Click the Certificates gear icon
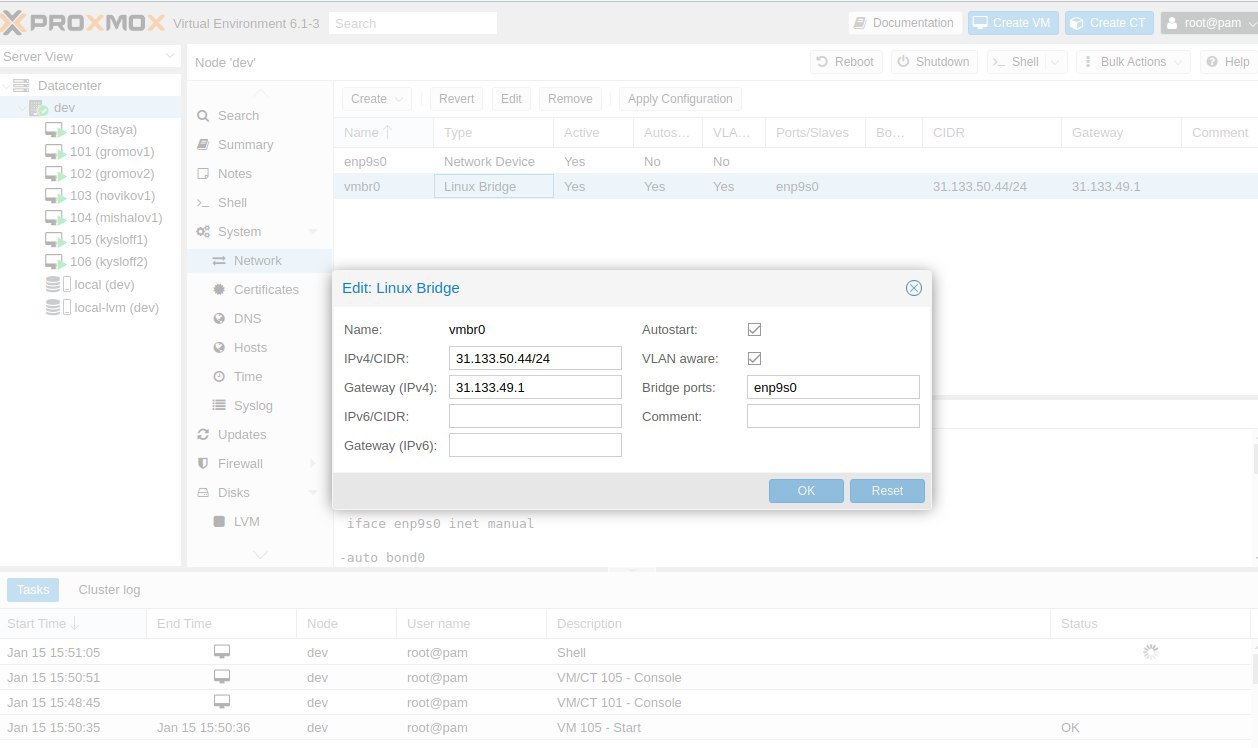Image resolution: width=1258 pixels, height=748 pixels. click(x=219, y=290)
